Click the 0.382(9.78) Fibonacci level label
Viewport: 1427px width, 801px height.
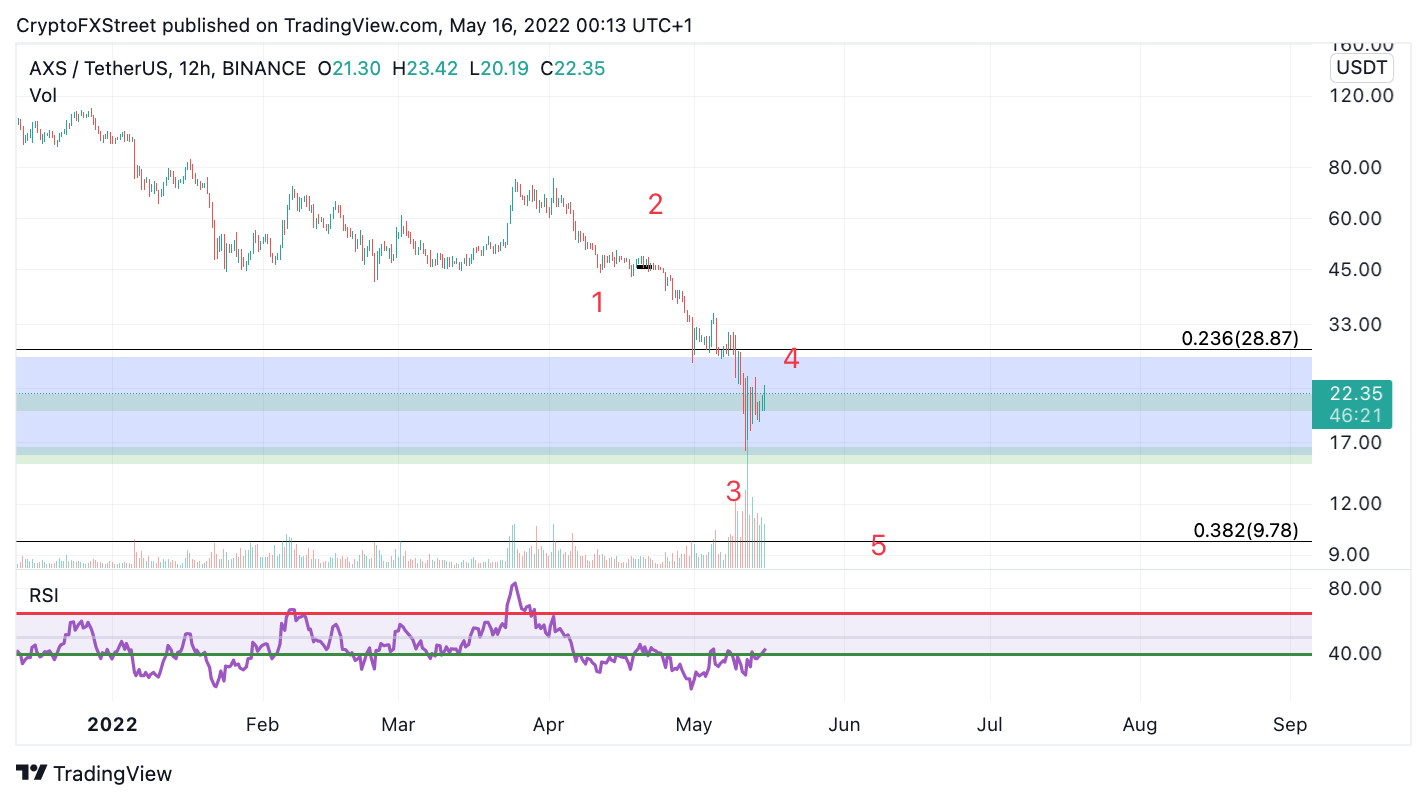(x=1246, y=530)
